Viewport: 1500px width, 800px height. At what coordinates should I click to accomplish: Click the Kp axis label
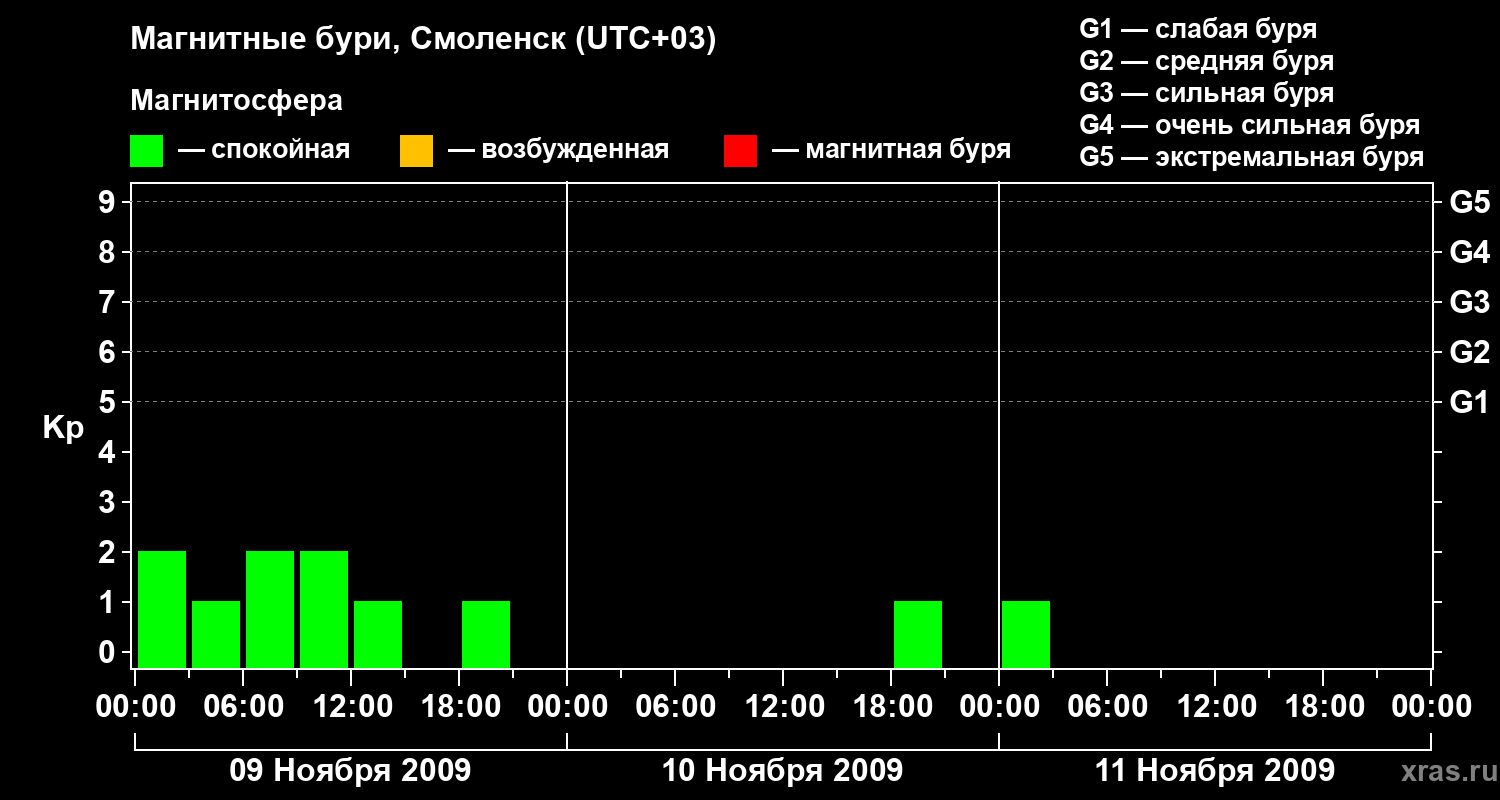[63, 428]
